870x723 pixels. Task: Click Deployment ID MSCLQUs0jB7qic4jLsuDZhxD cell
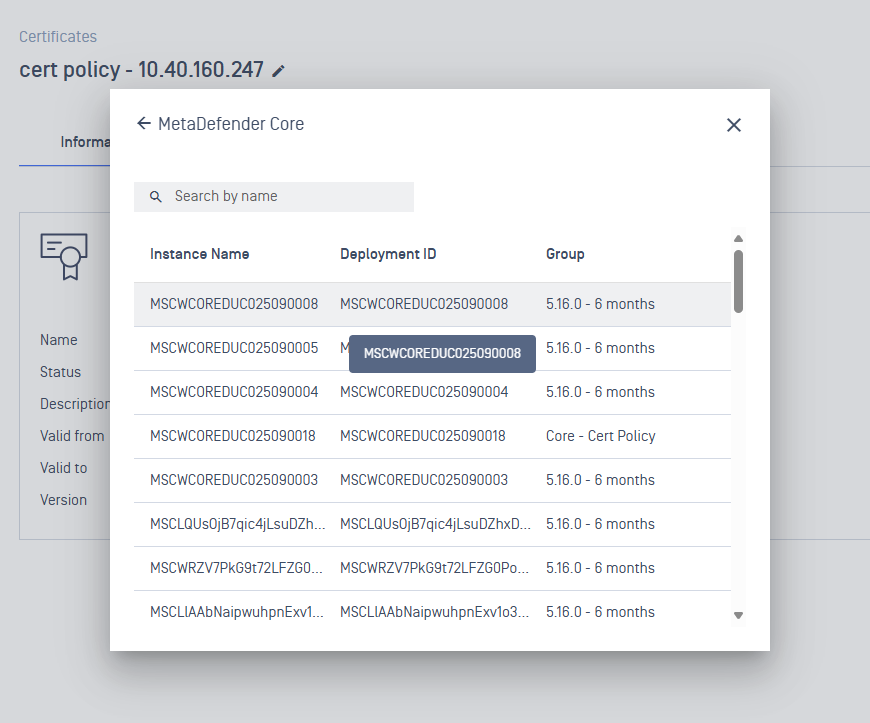click(436, 524)
